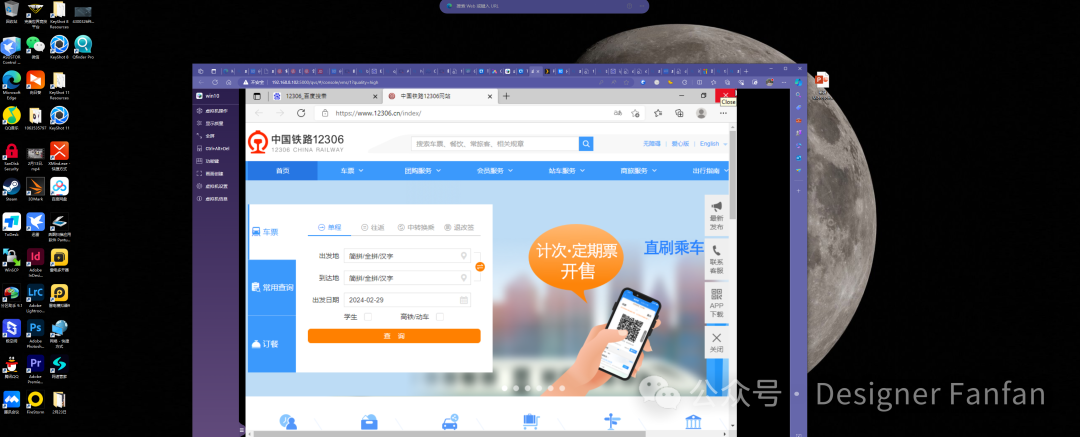Image resolution: width=1080 pixels, height=437 pixels.
Task: Click the orange swap stations icon
Action: click(x=480, y=267)
